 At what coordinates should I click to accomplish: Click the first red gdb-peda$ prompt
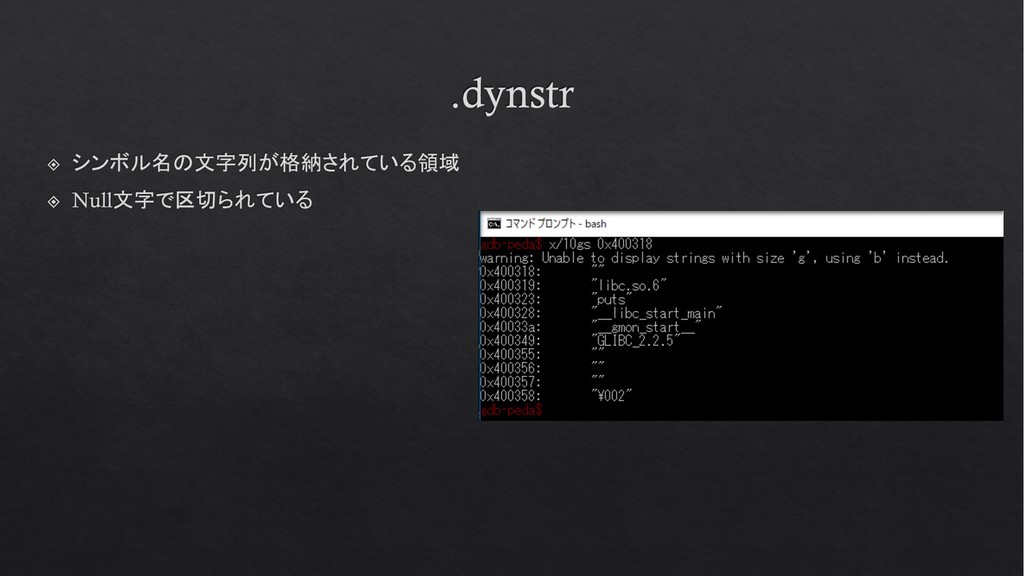pos(511,244)
